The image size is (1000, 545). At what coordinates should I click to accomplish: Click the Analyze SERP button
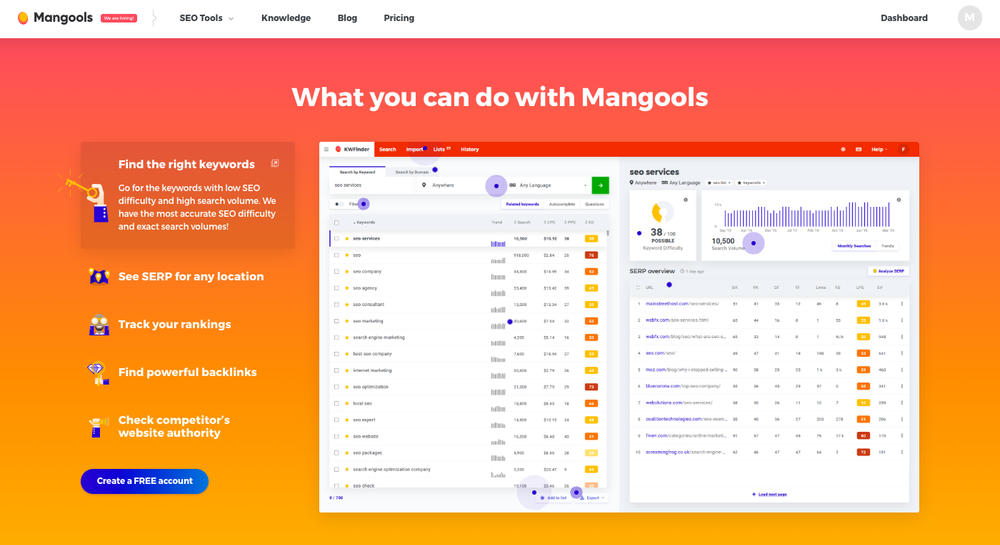pos(888,271)
